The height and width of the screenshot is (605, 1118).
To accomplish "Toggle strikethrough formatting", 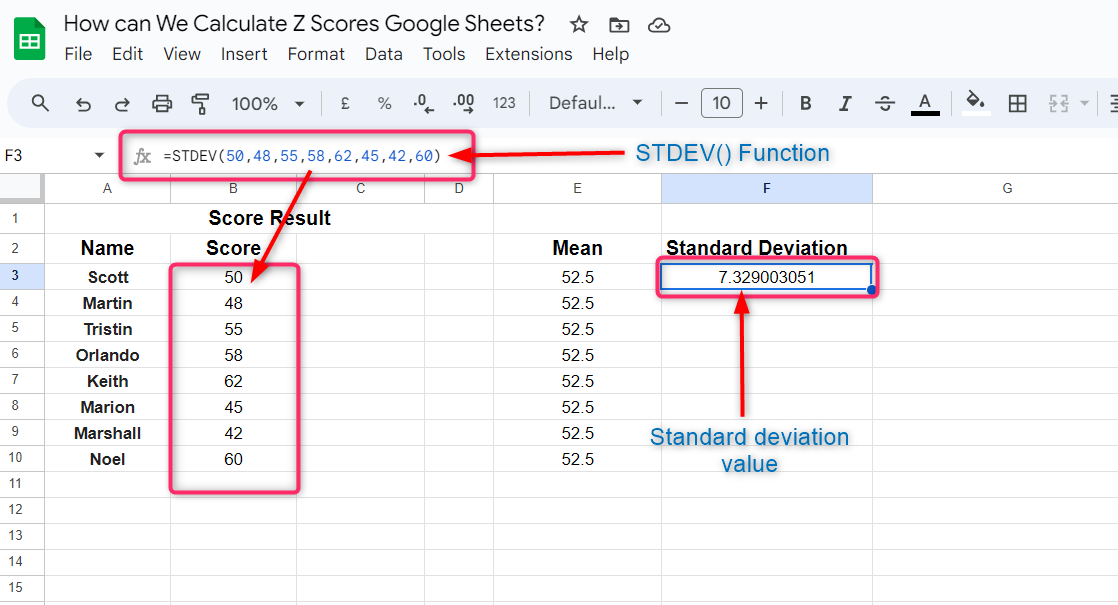I will tap(885, 103).
